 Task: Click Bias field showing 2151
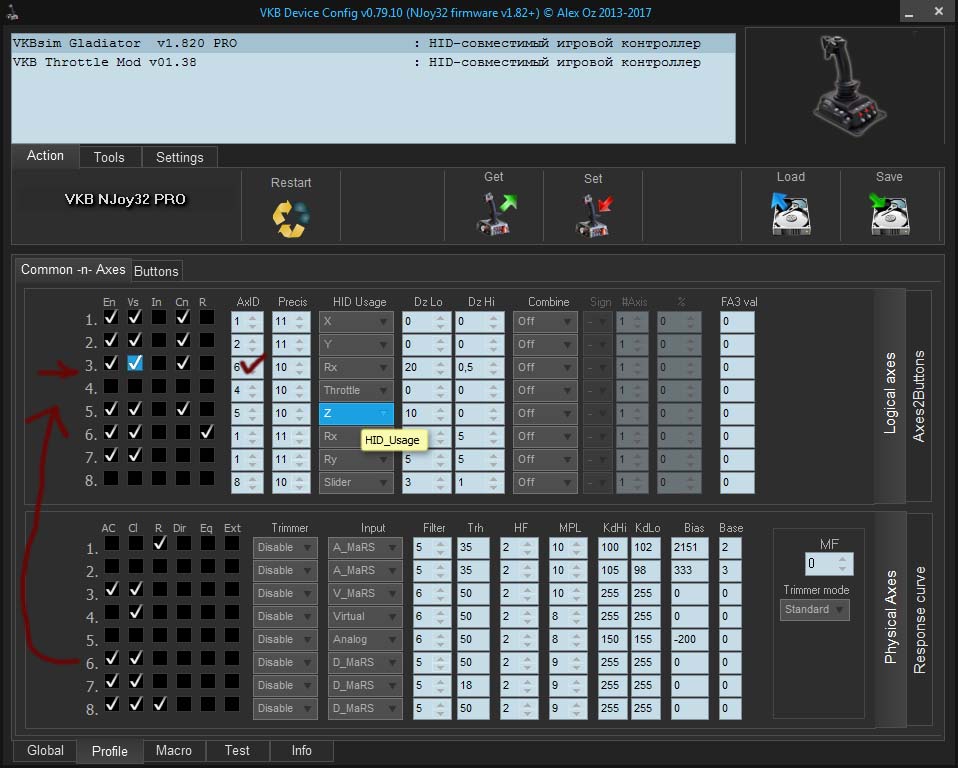pos(689,547)
